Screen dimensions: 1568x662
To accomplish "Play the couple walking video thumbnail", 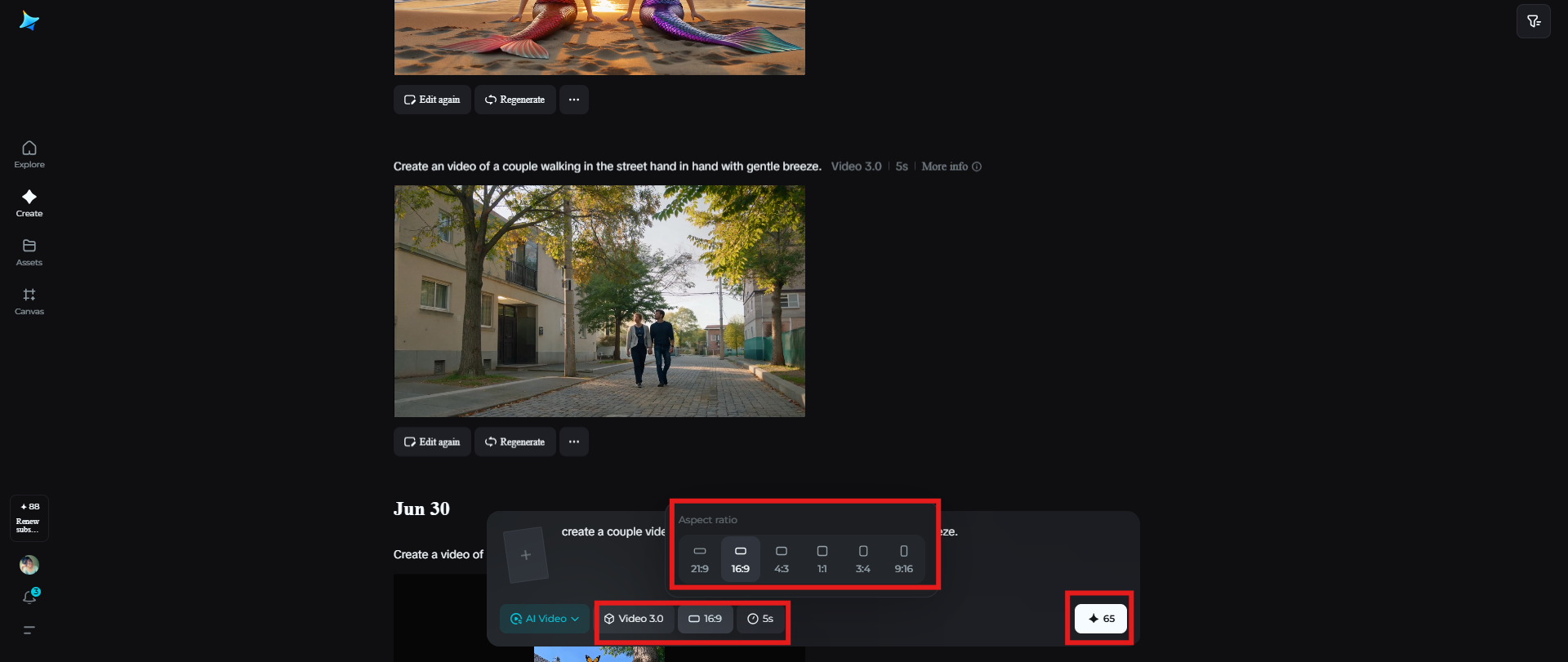I will (599, 301).
